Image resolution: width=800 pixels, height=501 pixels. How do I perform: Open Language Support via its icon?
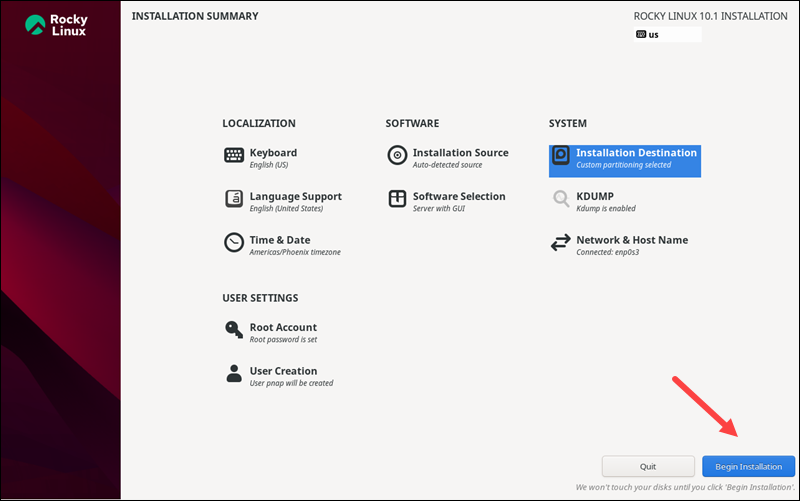234,198
